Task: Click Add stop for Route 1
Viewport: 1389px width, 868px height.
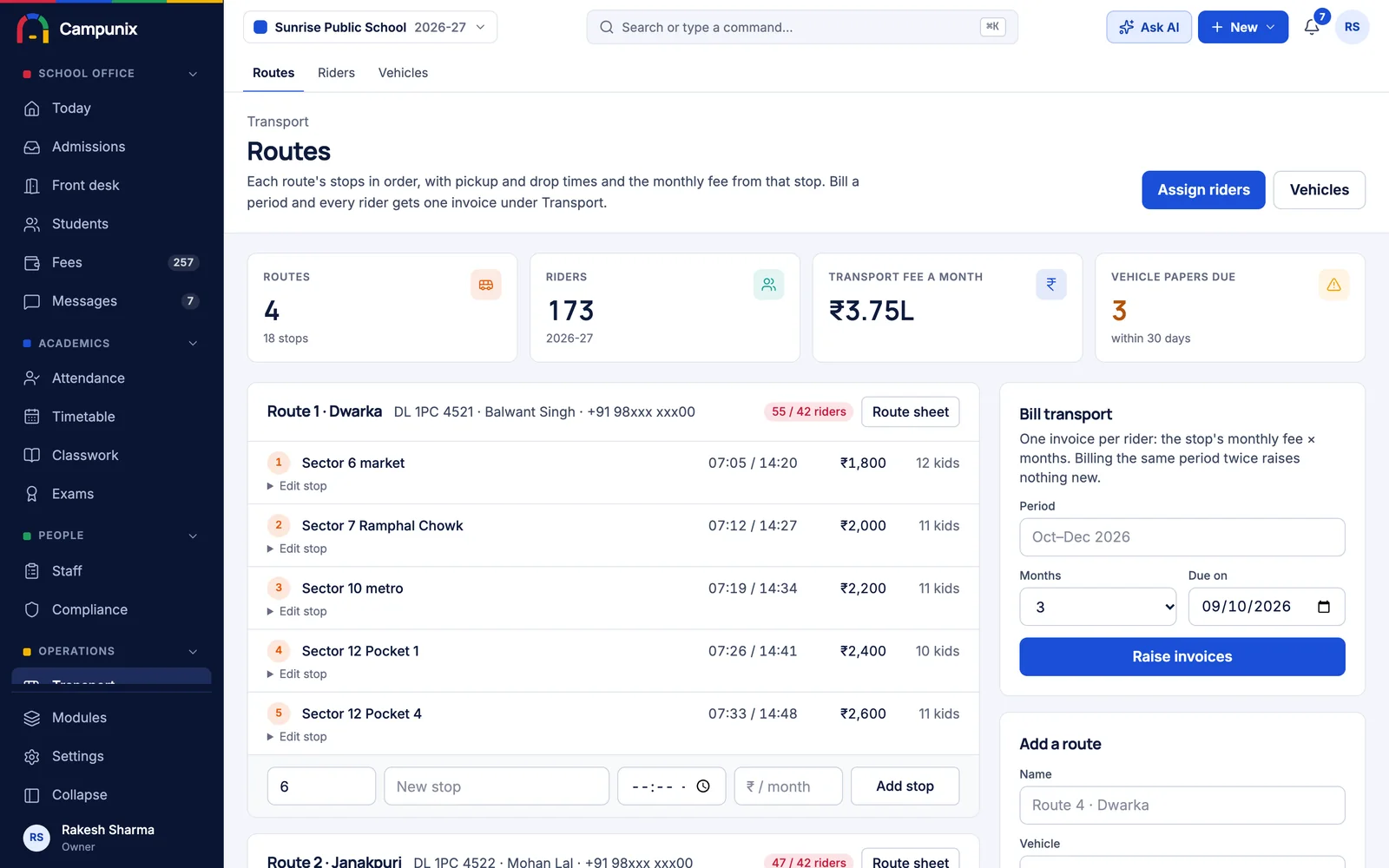Action: click(905, 786)
